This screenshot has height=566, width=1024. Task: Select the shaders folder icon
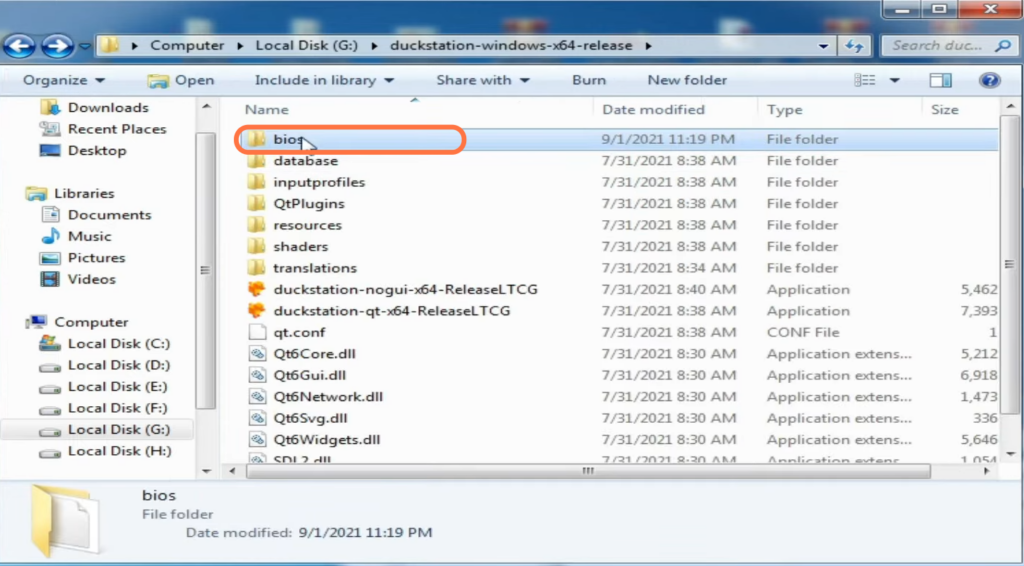(x=256, y=247)
